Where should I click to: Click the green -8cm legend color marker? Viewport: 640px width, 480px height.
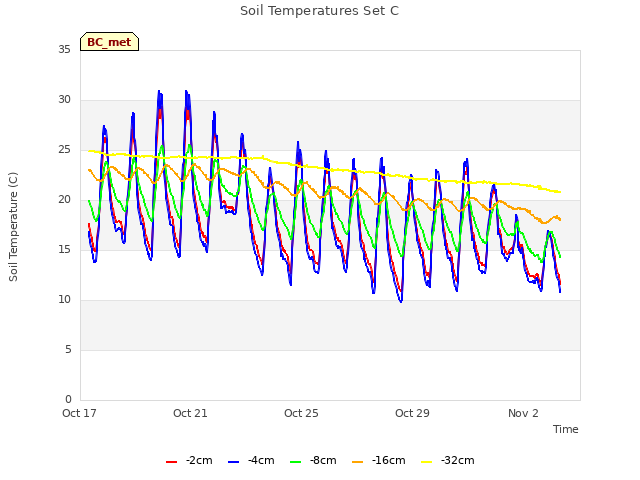(296, 462)
